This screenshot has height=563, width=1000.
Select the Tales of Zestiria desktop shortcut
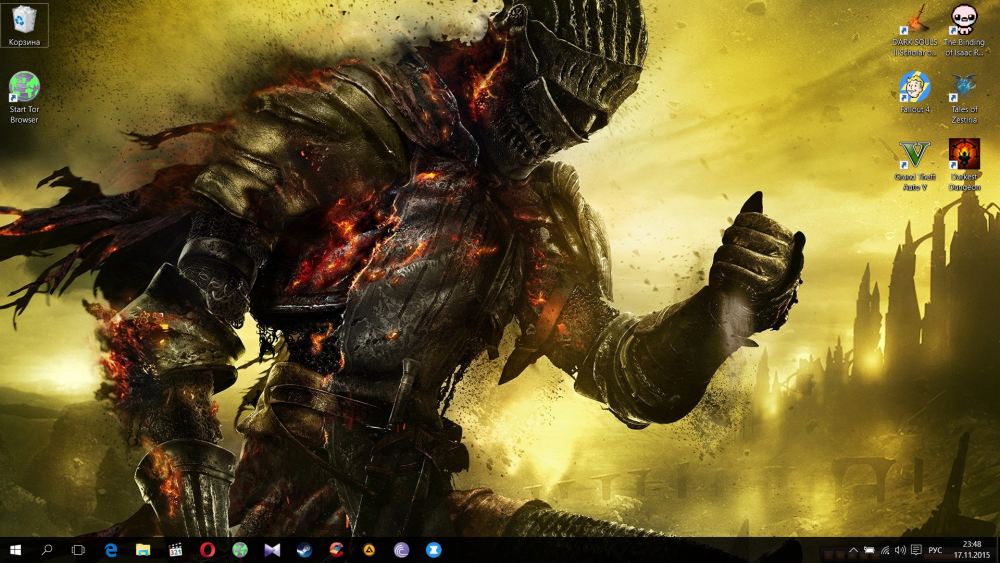pos(964,98)
